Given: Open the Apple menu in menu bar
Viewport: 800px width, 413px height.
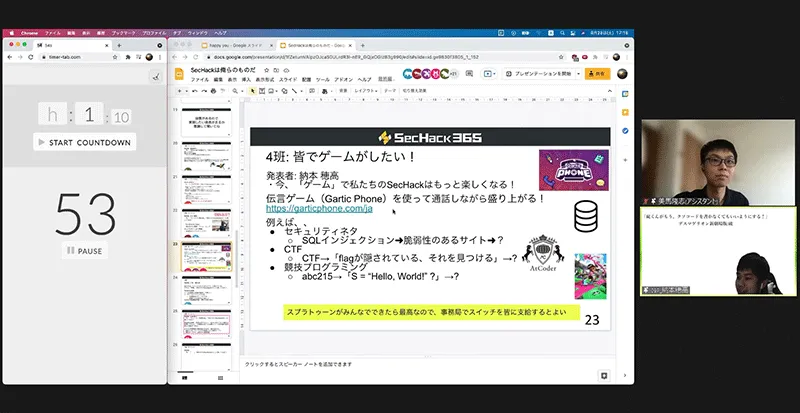Looking at the screenshot, I should tap(12, 33).
